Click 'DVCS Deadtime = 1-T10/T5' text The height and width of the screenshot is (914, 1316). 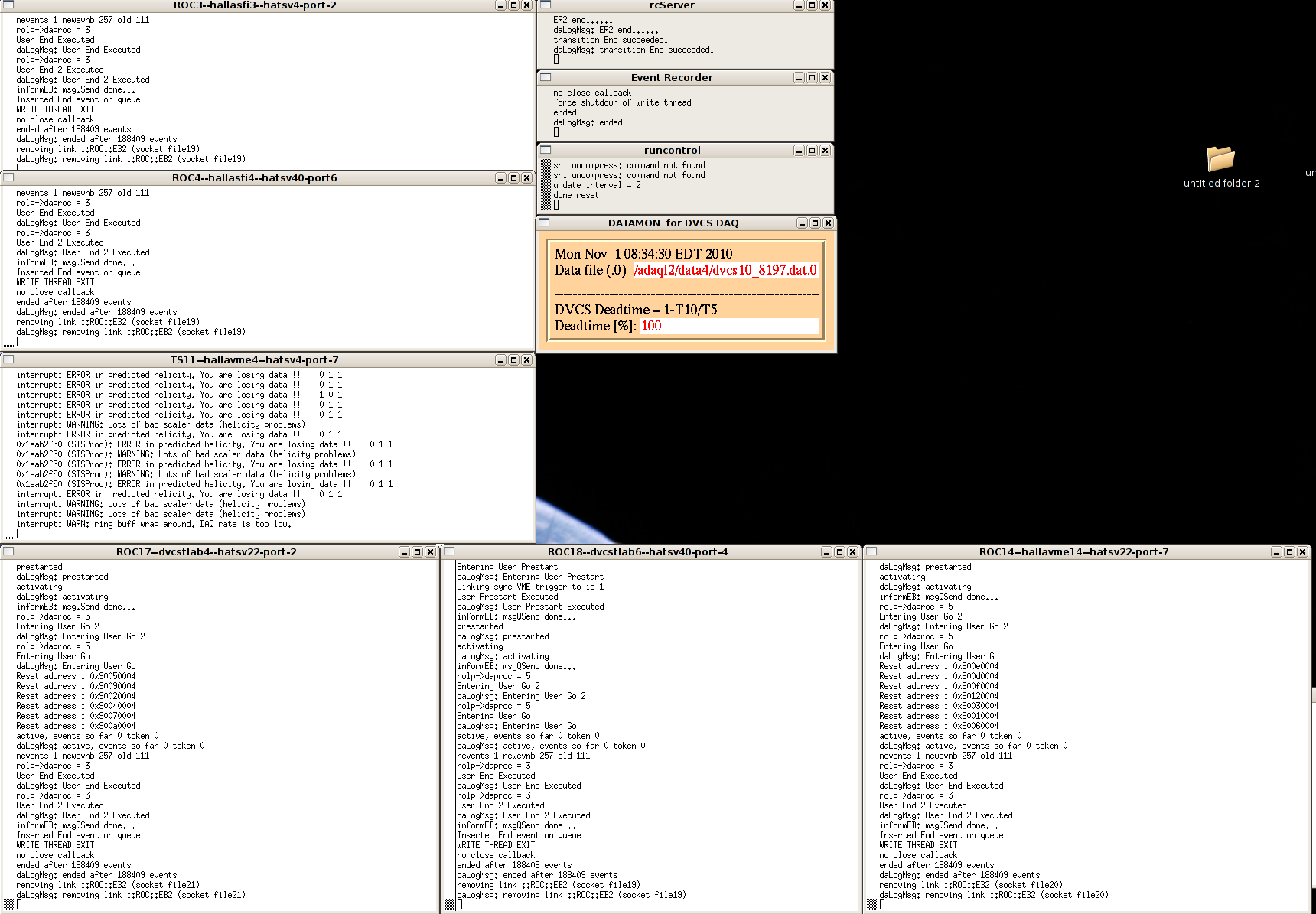(x=636, y=310)
